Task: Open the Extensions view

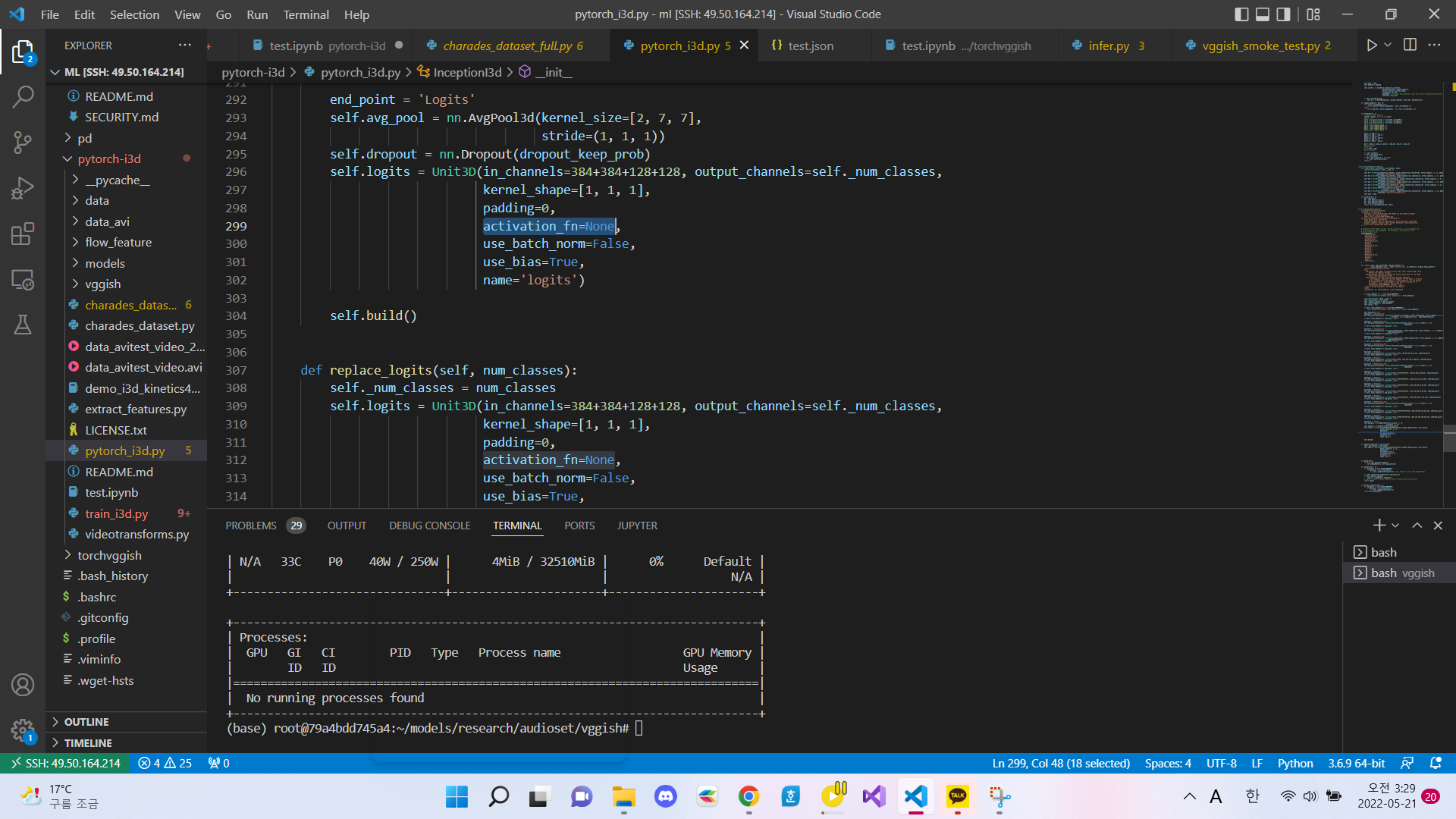Action: coord(23,234)
